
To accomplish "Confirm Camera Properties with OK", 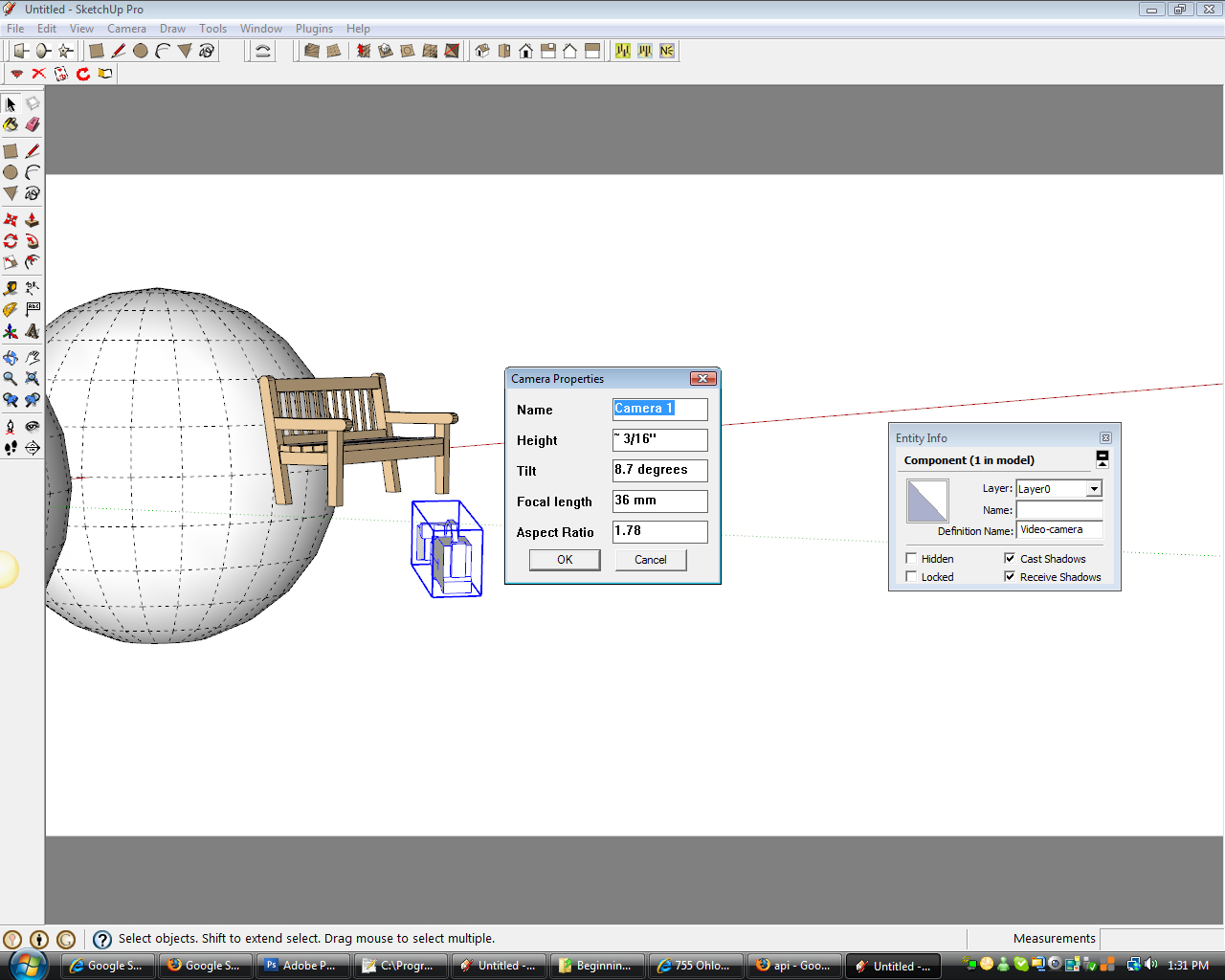I will pyautogui.click(x=565, y=560).
